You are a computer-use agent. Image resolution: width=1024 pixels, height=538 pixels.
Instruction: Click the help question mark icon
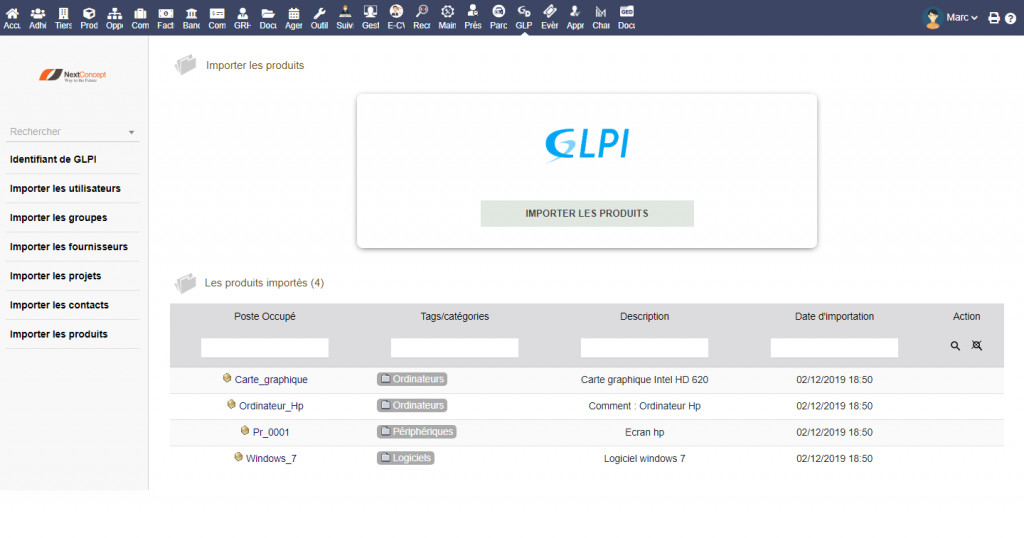[x=1010, y=18]
